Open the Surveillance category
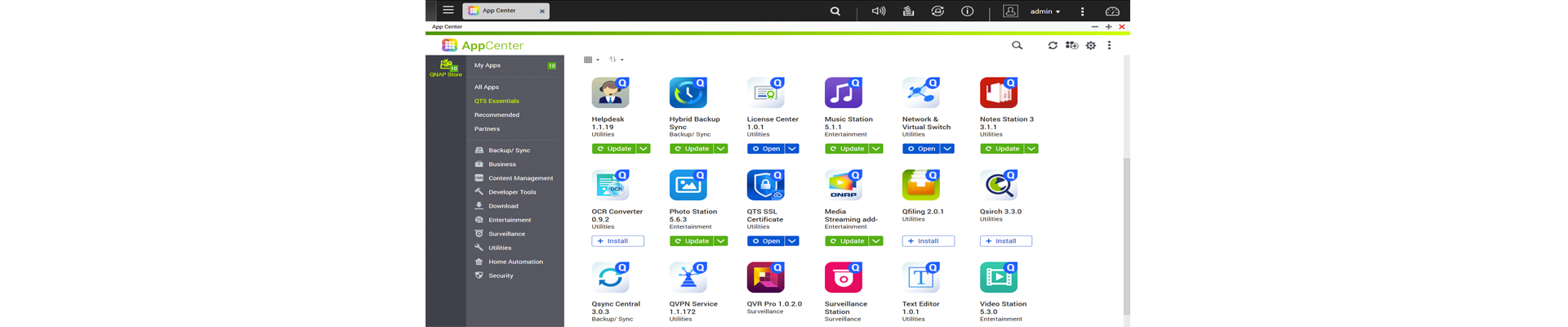 coord(506,234)
